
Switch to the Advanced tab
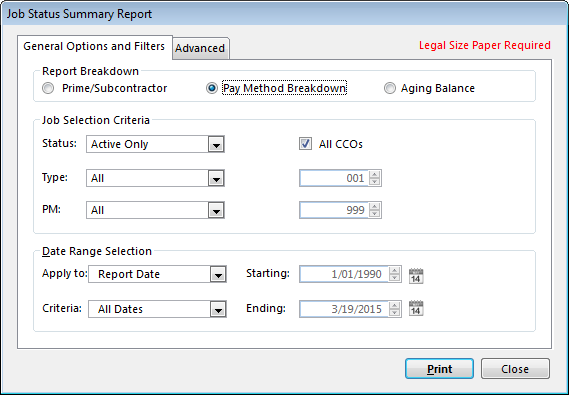pos(200,48)
